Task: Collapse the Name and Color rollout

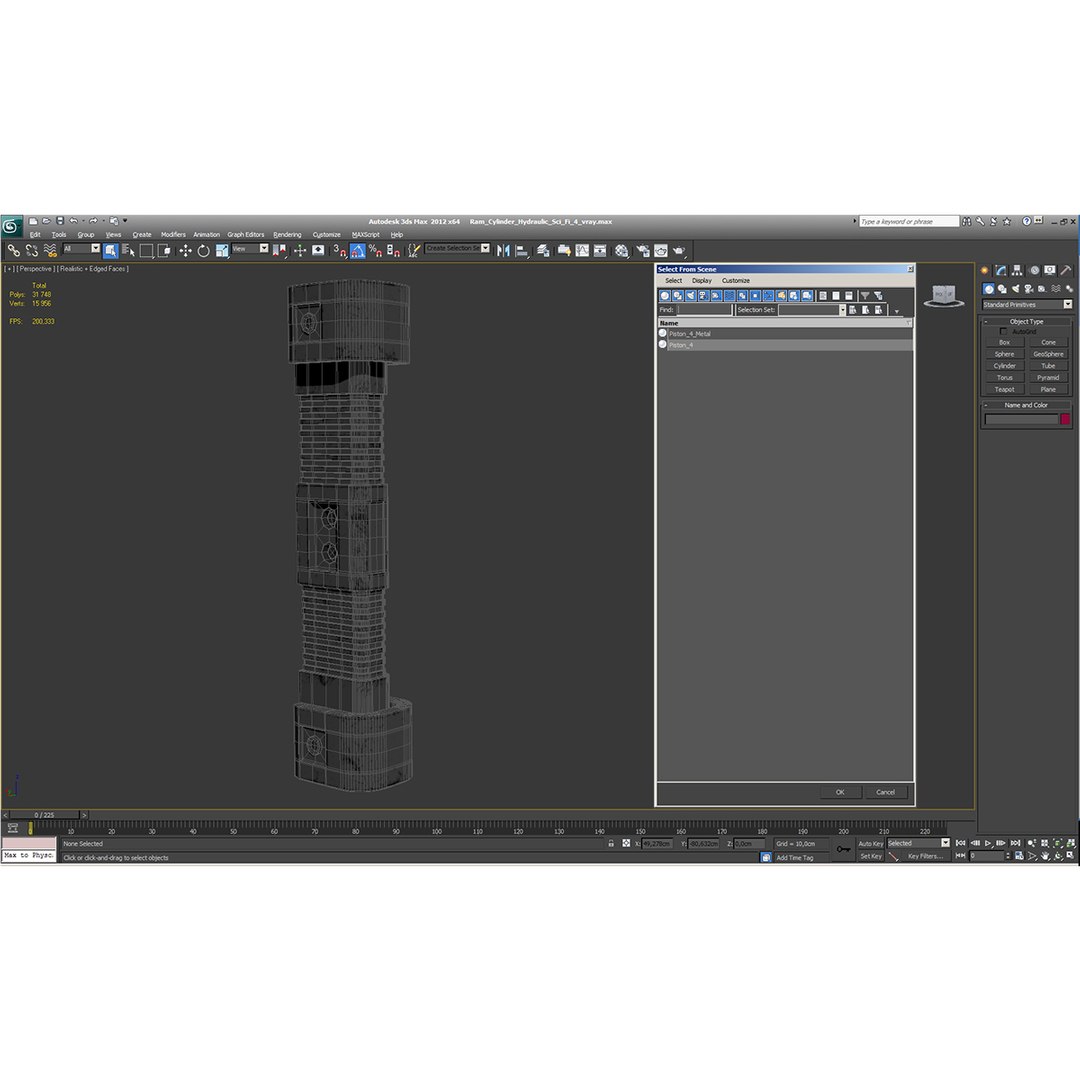Action: coord(1026,405)
